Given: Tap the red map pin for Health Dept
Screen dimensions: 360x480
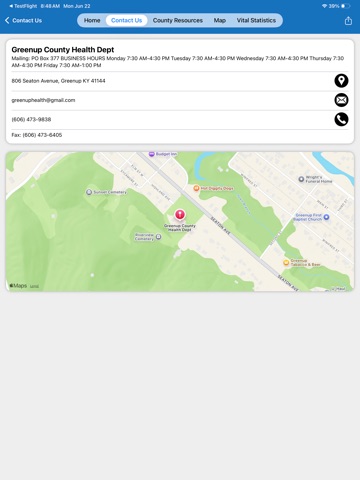Looking at the screenshot, I should pyautogui.click(x=180, y=214).
